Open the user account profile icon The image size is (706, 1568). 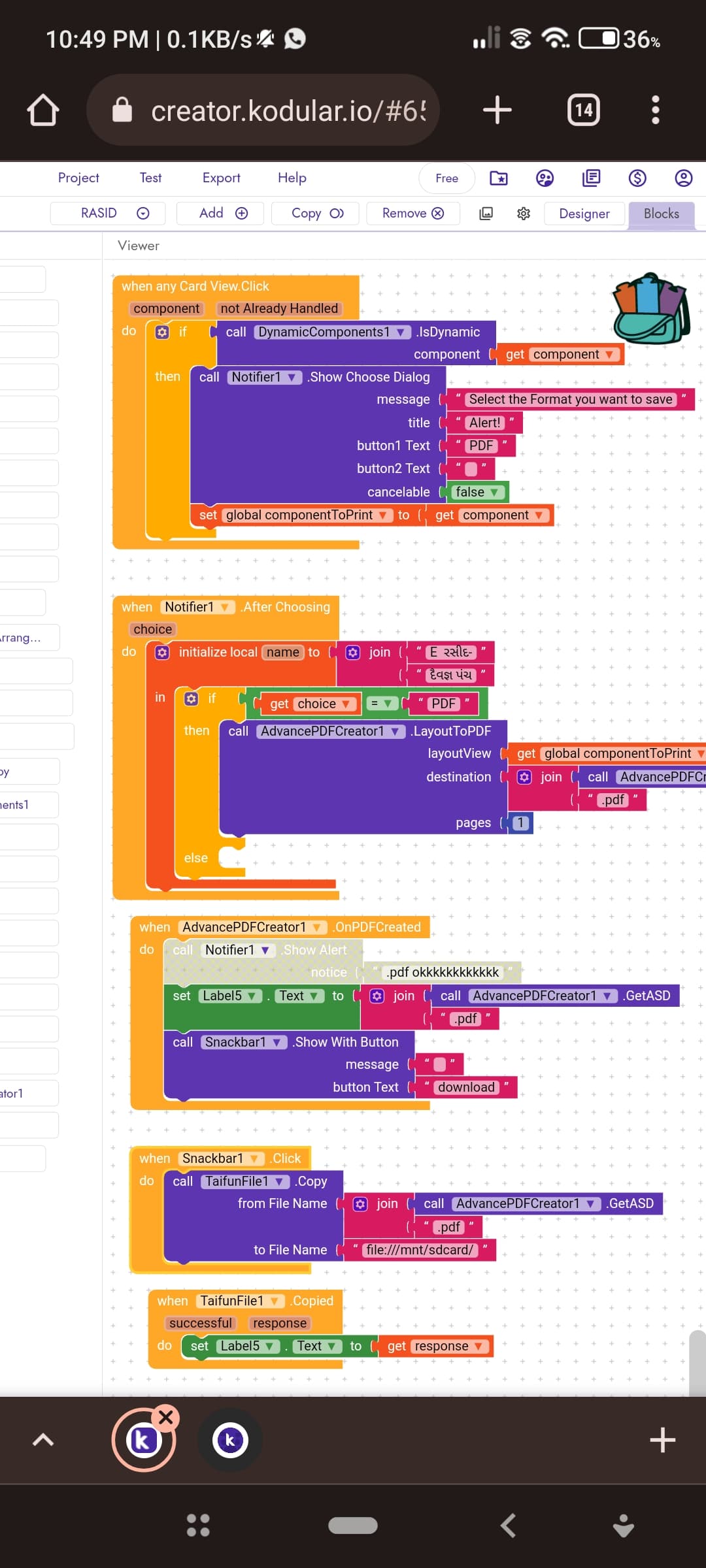tap(684, 178)
